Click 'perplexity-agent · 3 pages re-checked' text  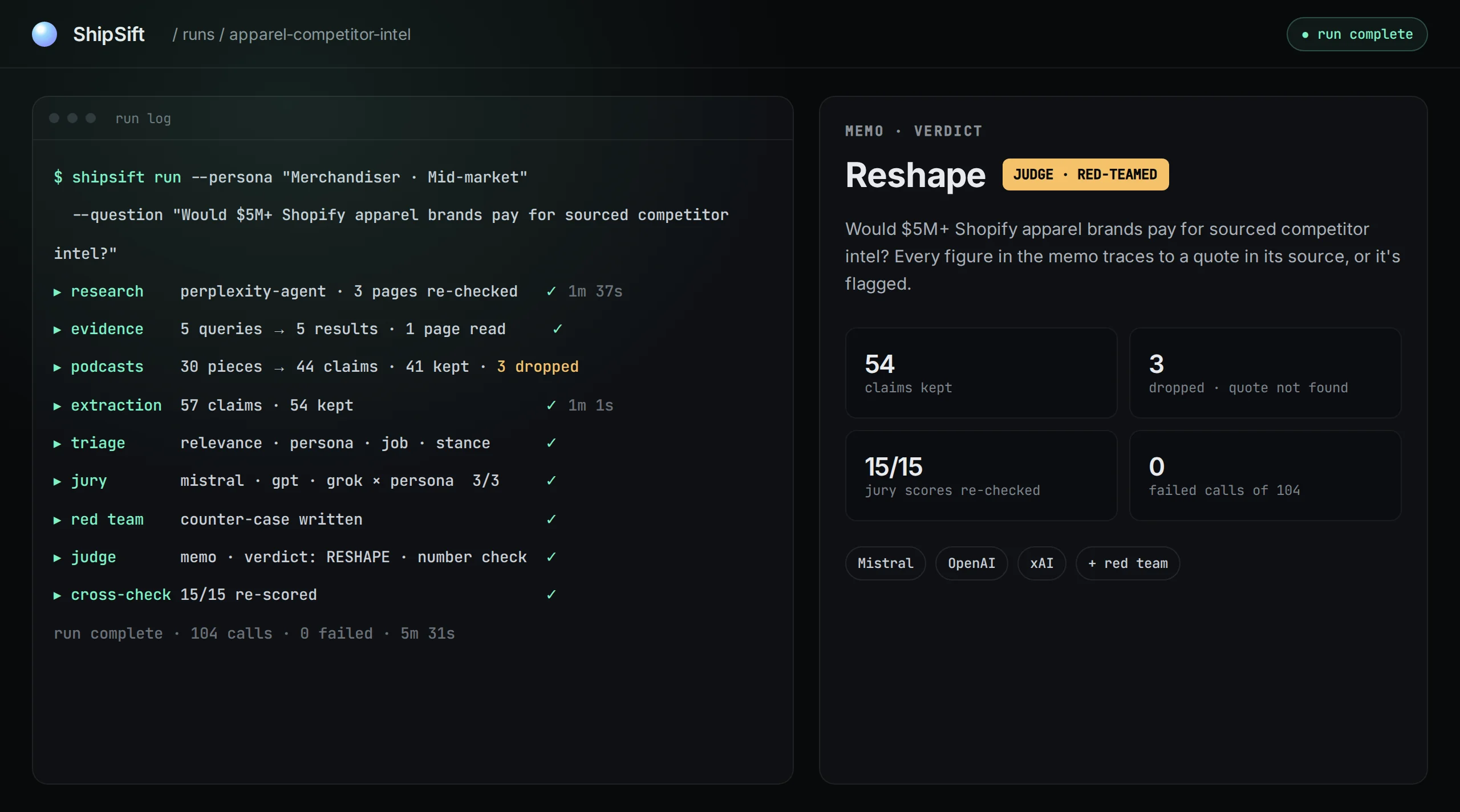coord(349,291)
